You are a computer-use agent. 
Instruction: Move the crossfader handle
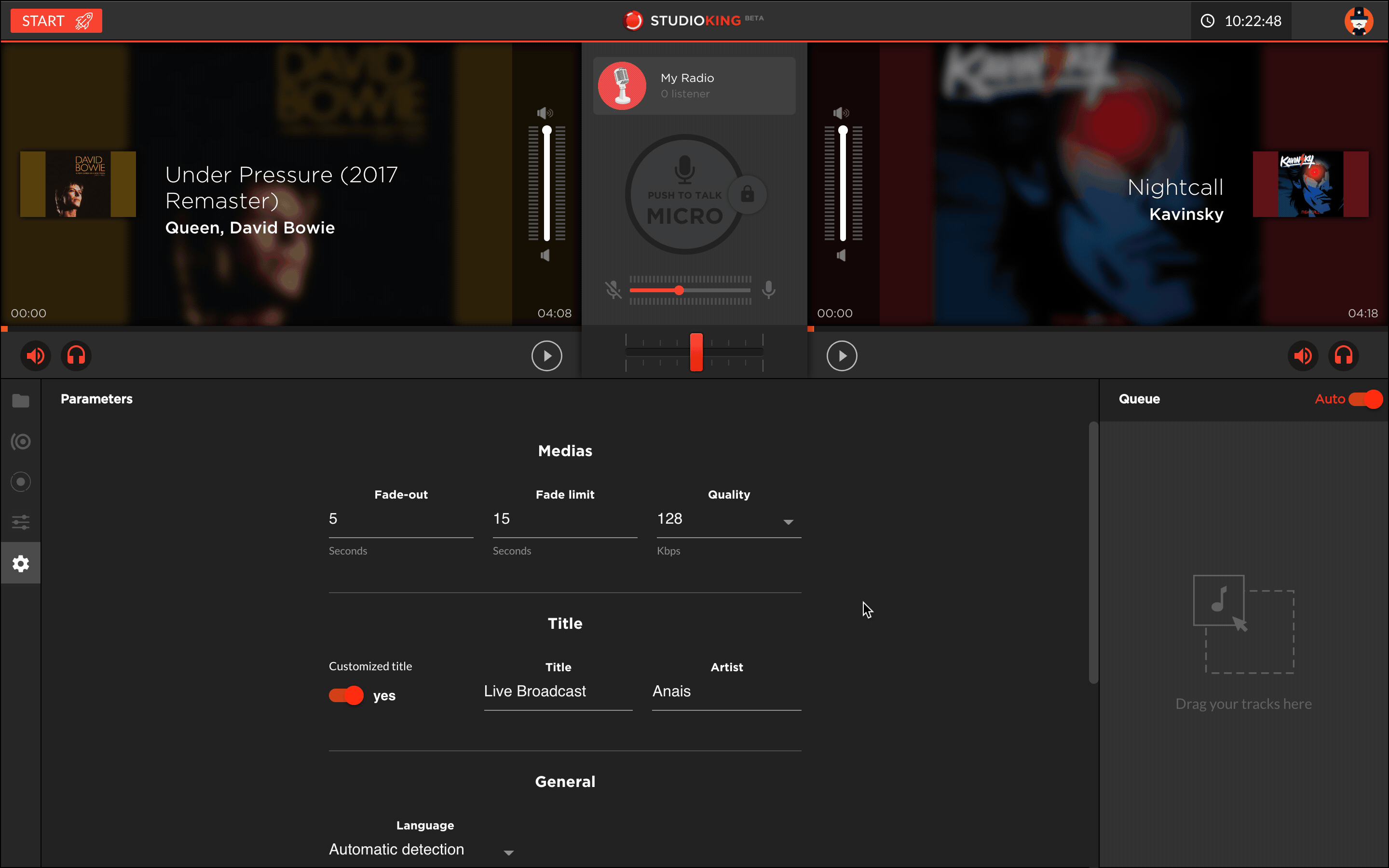click(695, 352)
